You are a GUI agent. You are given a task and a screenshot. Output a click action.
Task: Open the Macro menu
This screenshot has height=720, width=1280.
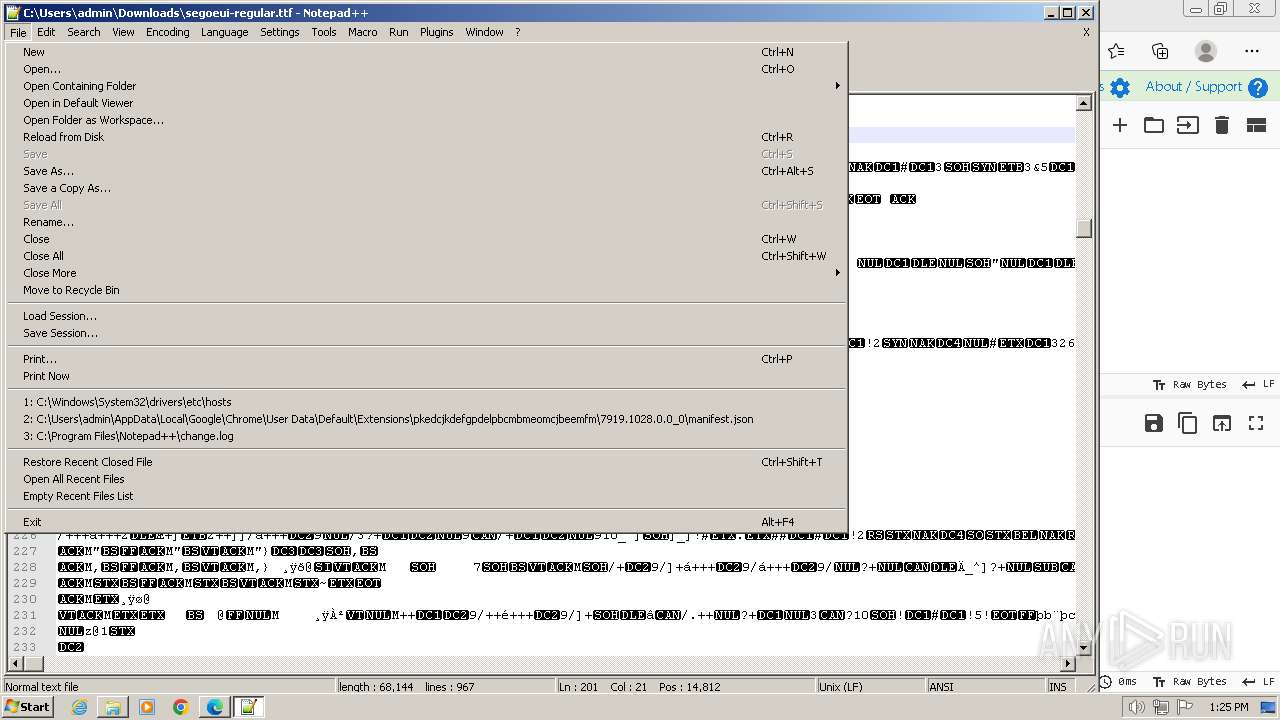click(x=363, y=32)
